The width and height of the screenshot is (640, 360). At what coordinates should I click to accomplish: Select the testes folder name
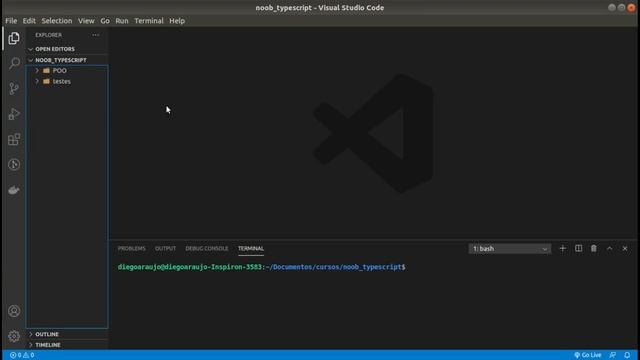pyautogui.click(x=62, y=81)
